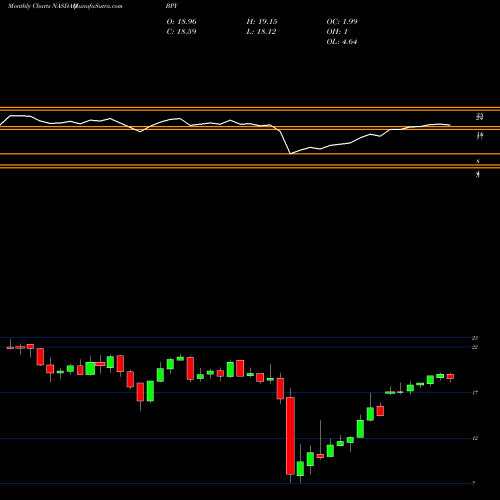Click the 'C: 18.59' close price value
The image size is (500, 500).
coord(181,32)
